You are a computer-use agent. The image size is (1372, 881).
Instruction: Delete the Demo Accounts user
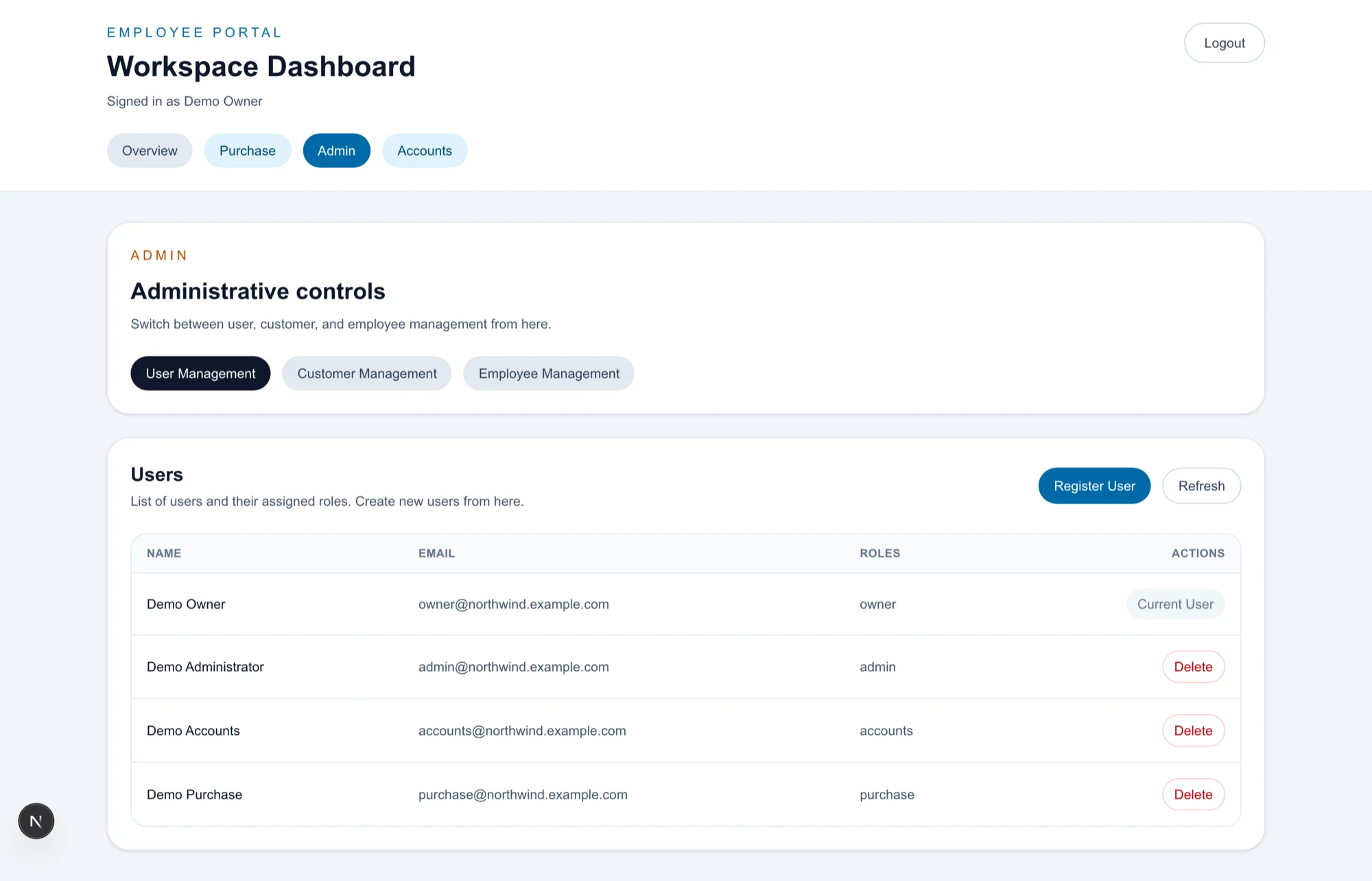(x=1193, y=731)
